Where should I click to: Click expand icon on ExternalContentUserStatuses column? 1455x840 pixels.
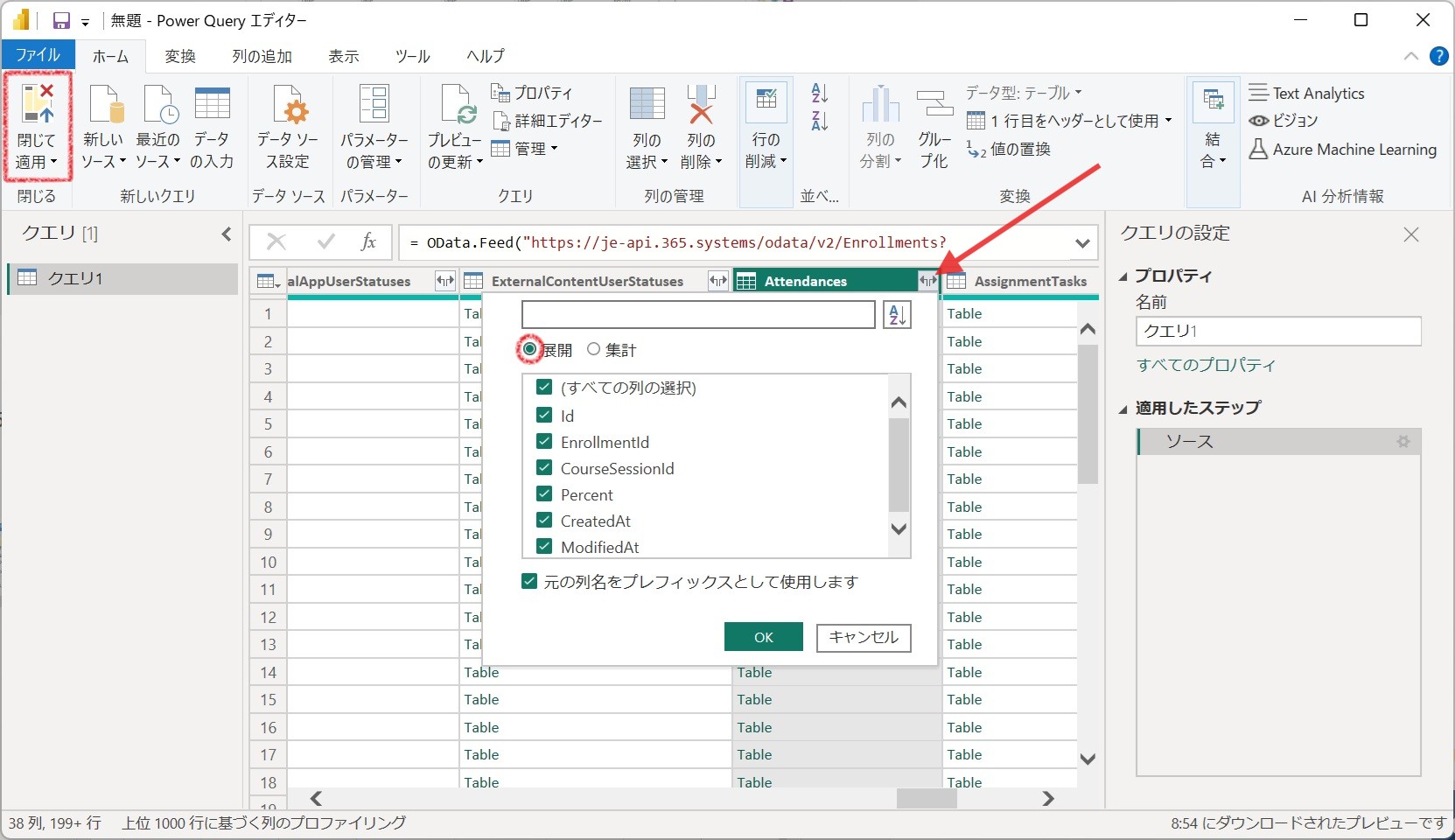pyautogui.click(x=717, y=281)
